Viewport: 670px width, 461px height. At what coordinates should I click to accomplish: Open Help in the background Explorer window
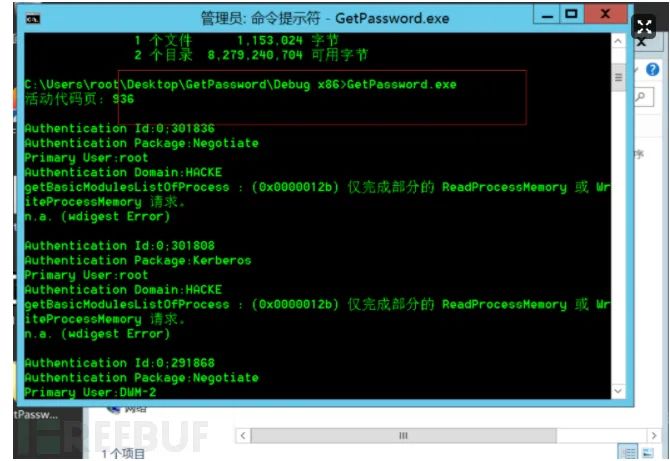(x=652, y=69)
